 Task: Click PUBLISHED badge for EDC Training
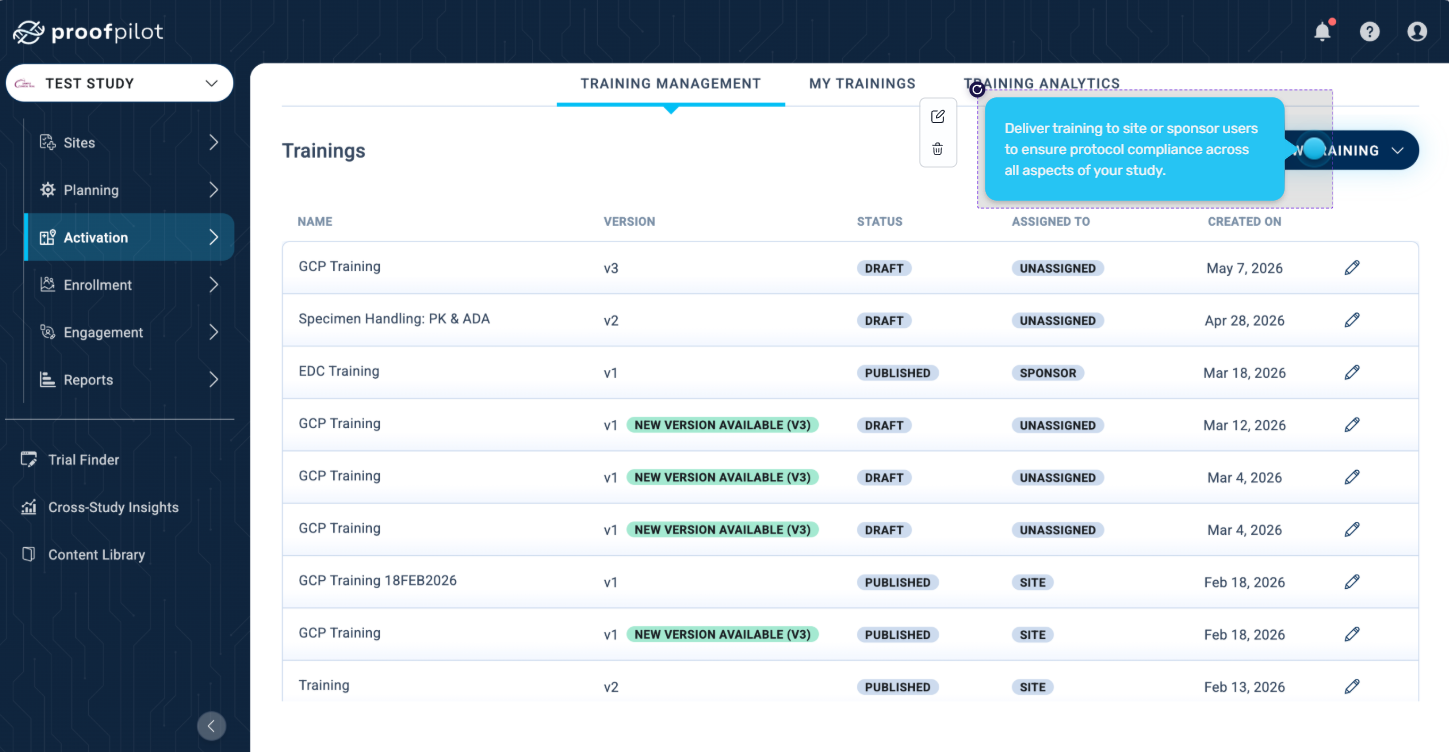point(898,373)
